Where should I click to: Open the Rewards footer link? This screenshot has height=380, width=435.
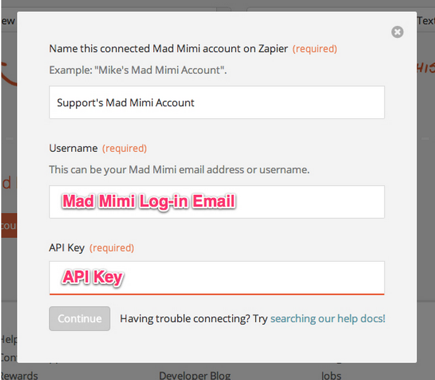[x=19, y=375]
